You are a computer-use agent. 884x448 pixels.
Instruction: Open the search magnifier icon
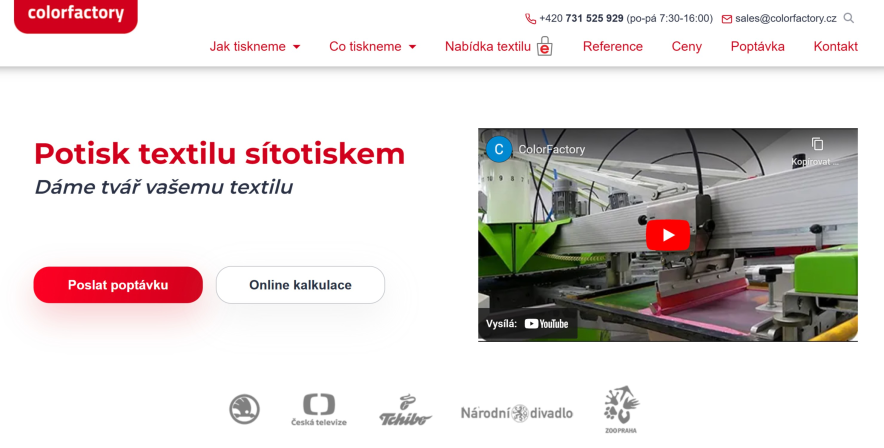pos(848,18)
